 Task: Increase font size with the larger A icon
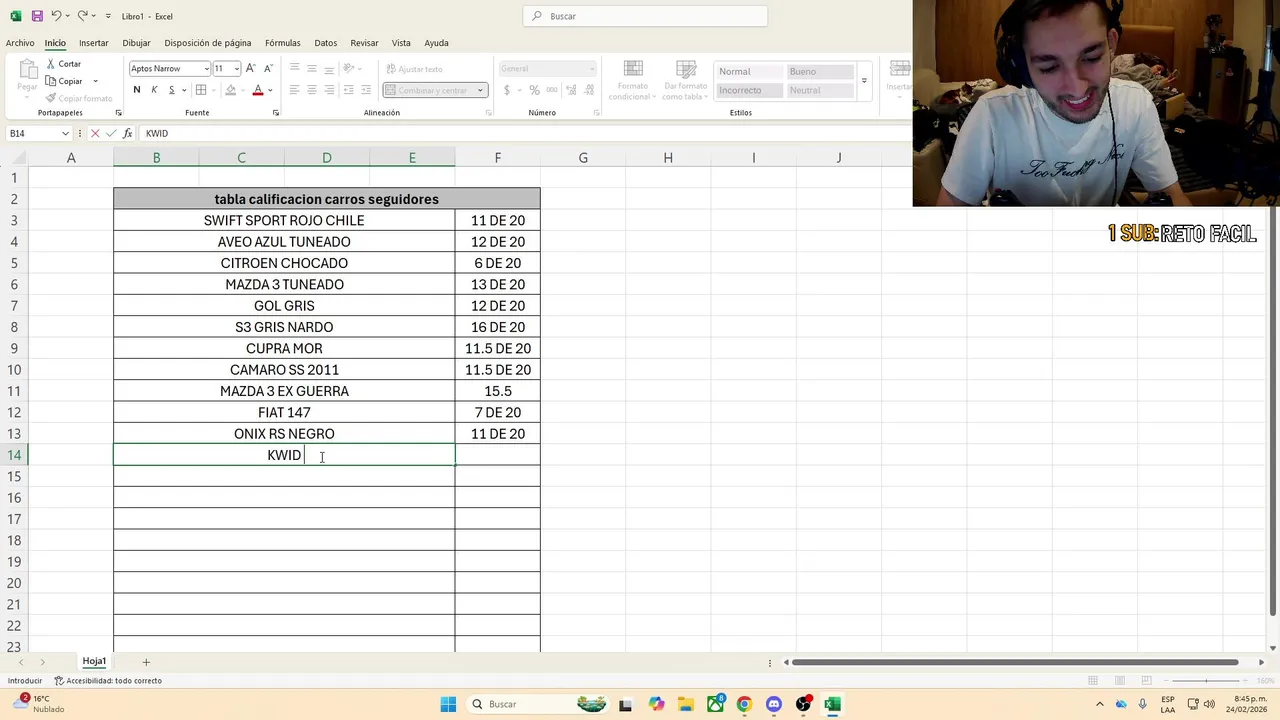[x=251, y=68]
